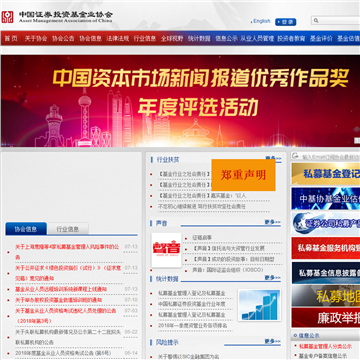Select the 协会信息 tab

pos(26,229)
